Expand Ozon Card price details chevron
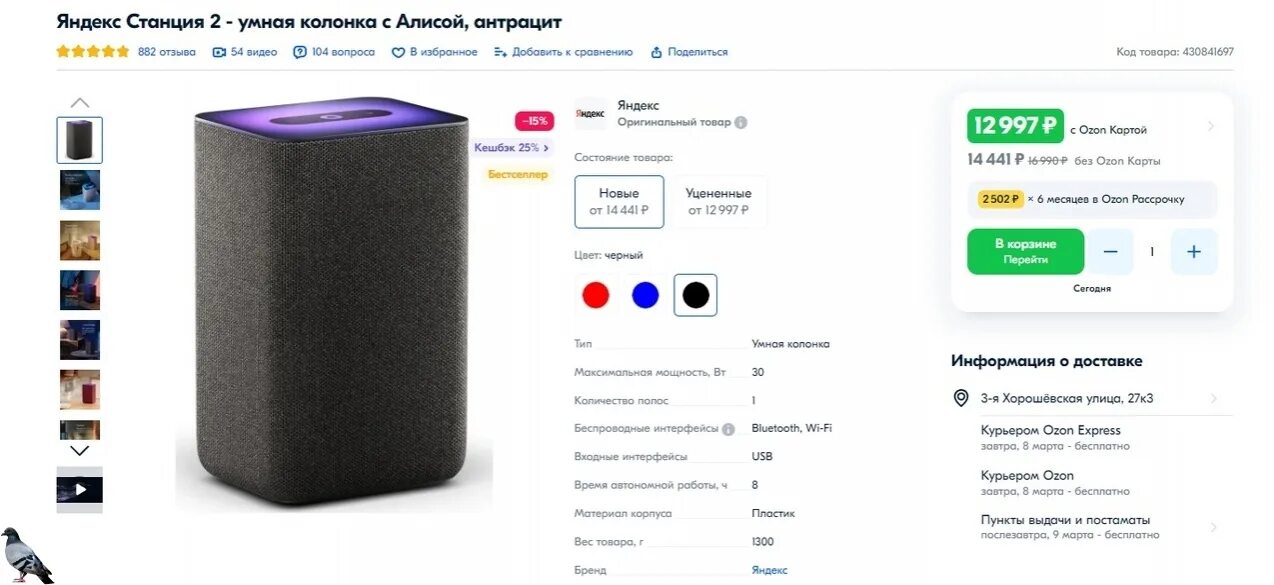This screenshot has width=1274, height=585. pos(1212,126)
